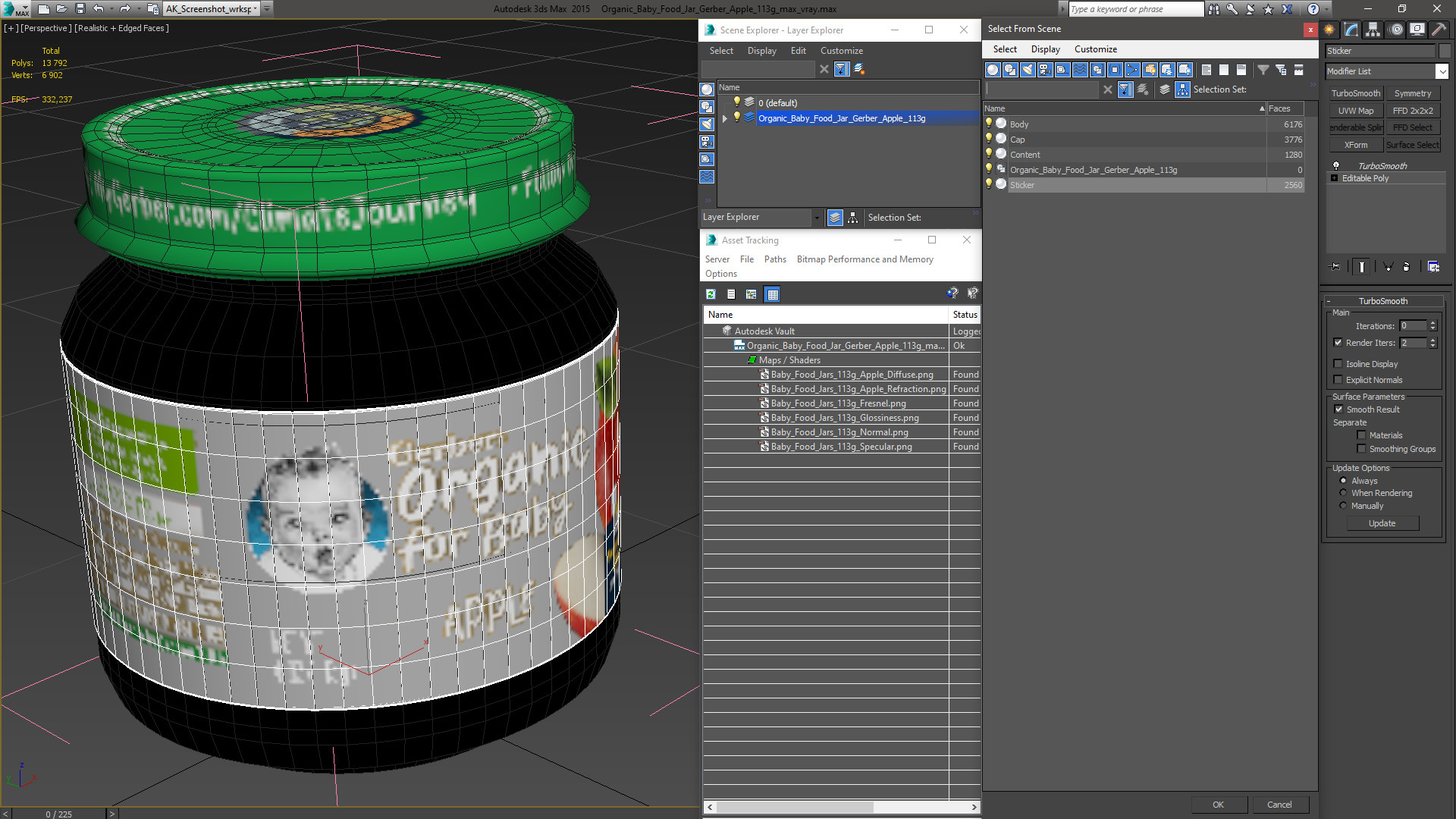Viewport: 1456px width, 819px height.
Task: Open Configure modifier sets
Action: click(1433, 267)
